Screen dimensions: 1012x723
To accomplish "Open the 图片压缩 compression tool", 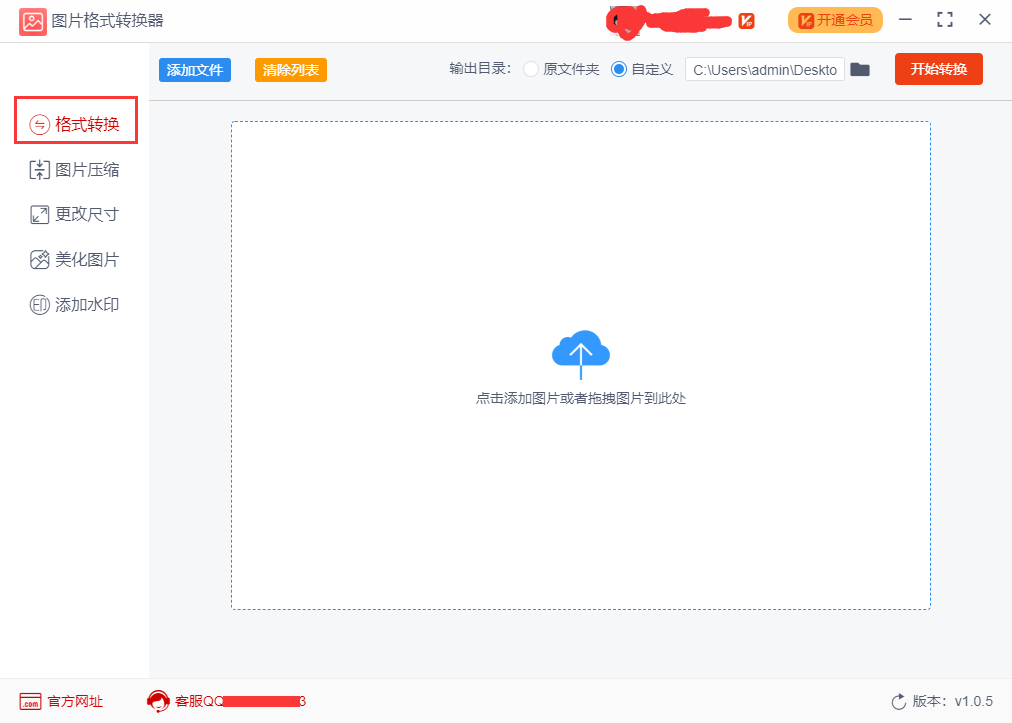I will pyautogui.click(x=75, y=169).
